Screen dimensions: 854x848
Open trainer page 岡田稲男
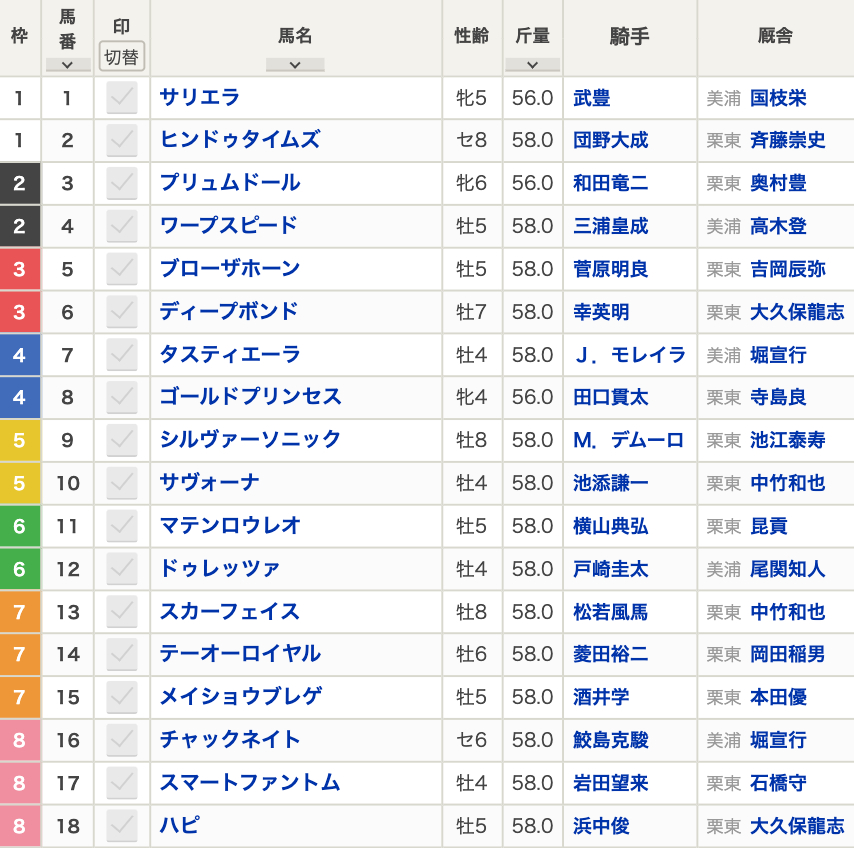click(788, 654)
